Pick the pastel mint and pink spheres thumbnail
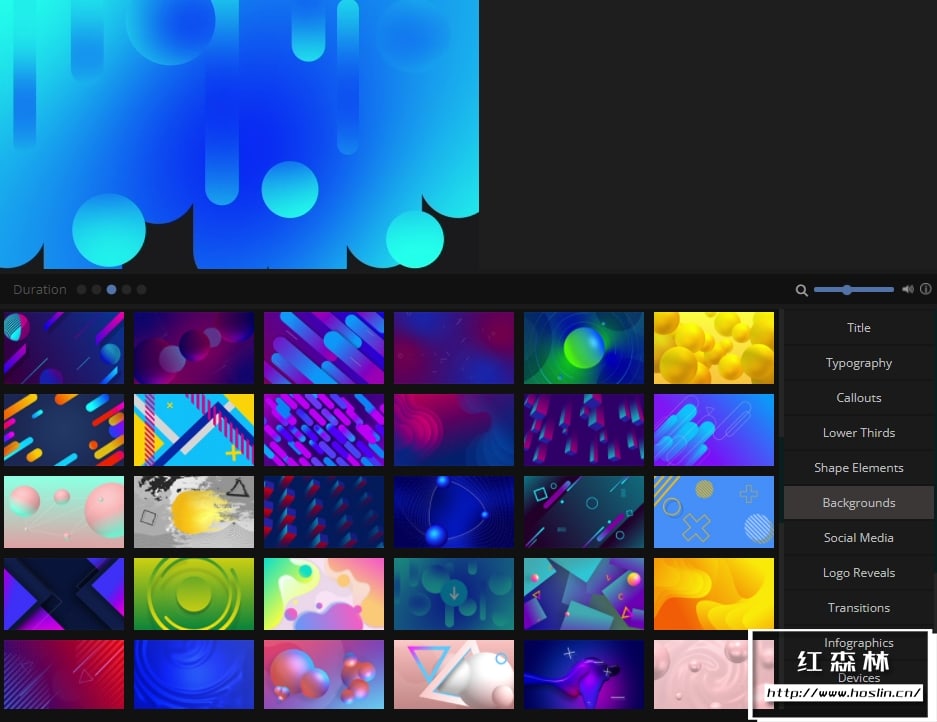Viewport: 937px width, 722px height. point(64,512)
